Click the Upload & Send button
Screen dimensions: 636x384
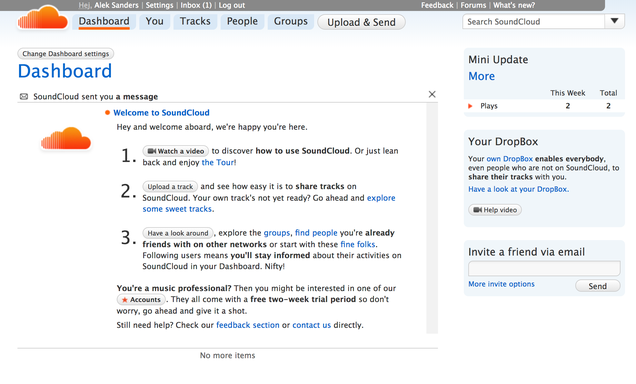361,22
